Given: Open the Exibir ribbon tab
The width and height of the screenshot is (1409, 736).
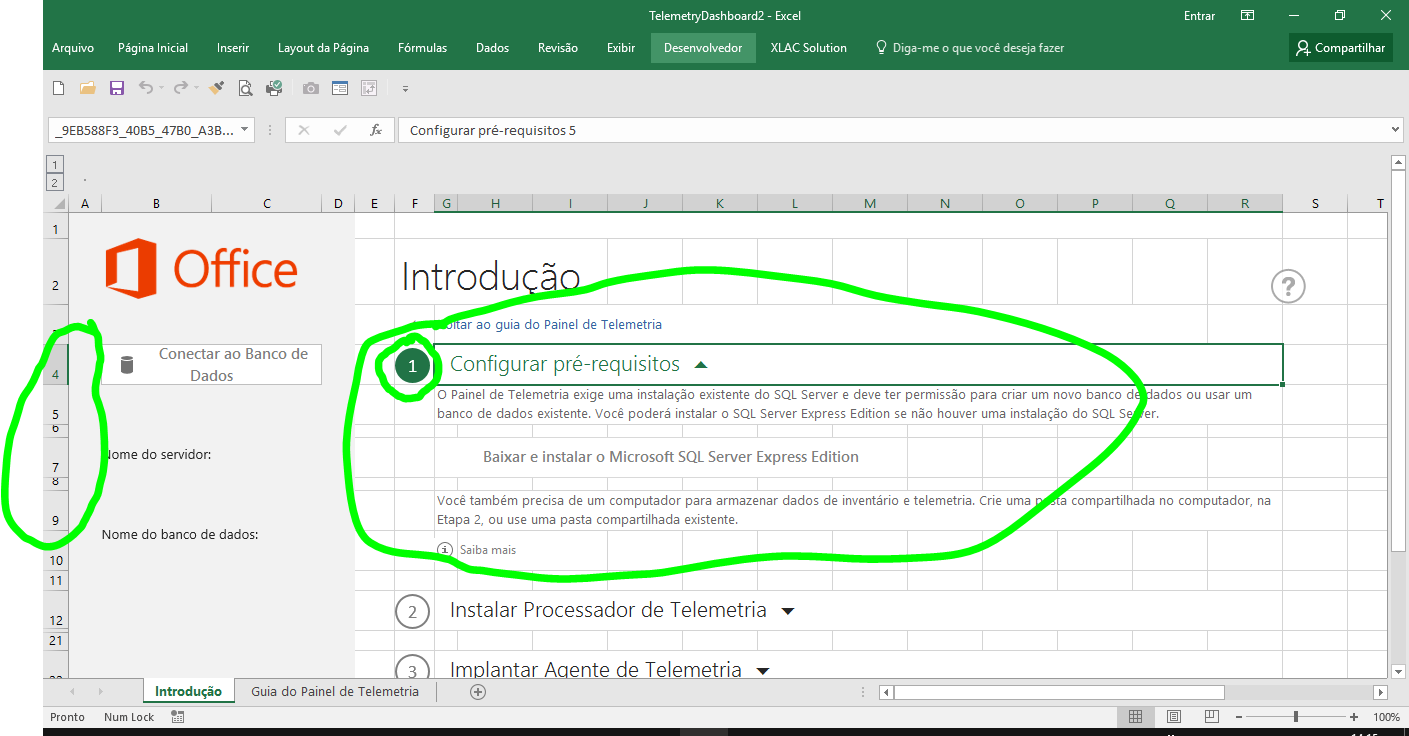Looking at the screenshot, I should tap(621, 47).
